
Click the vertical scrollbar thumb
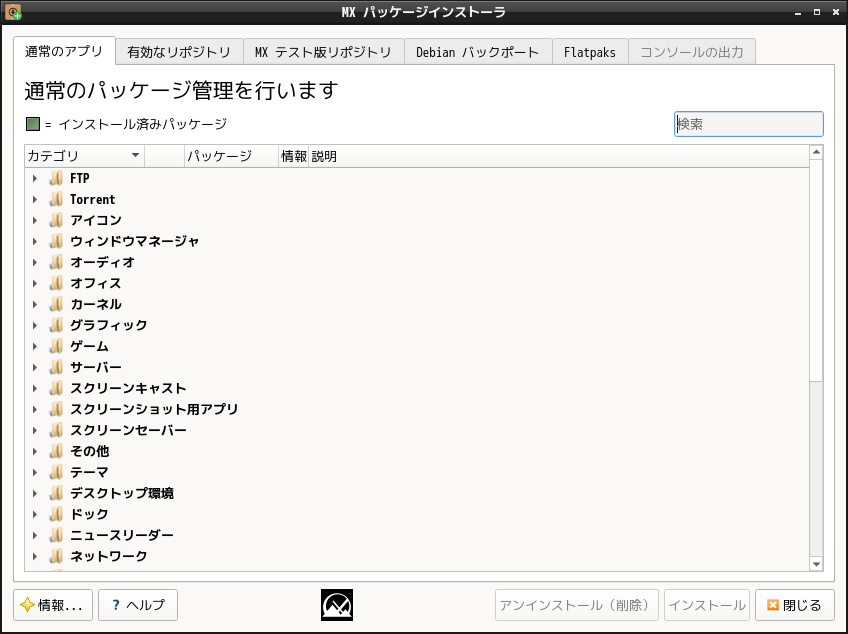[816, 270]
